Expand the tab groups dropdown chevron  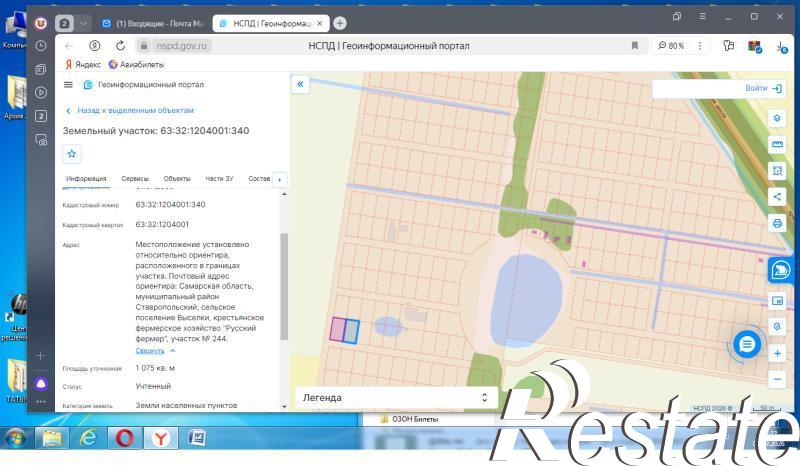(83, 23)
